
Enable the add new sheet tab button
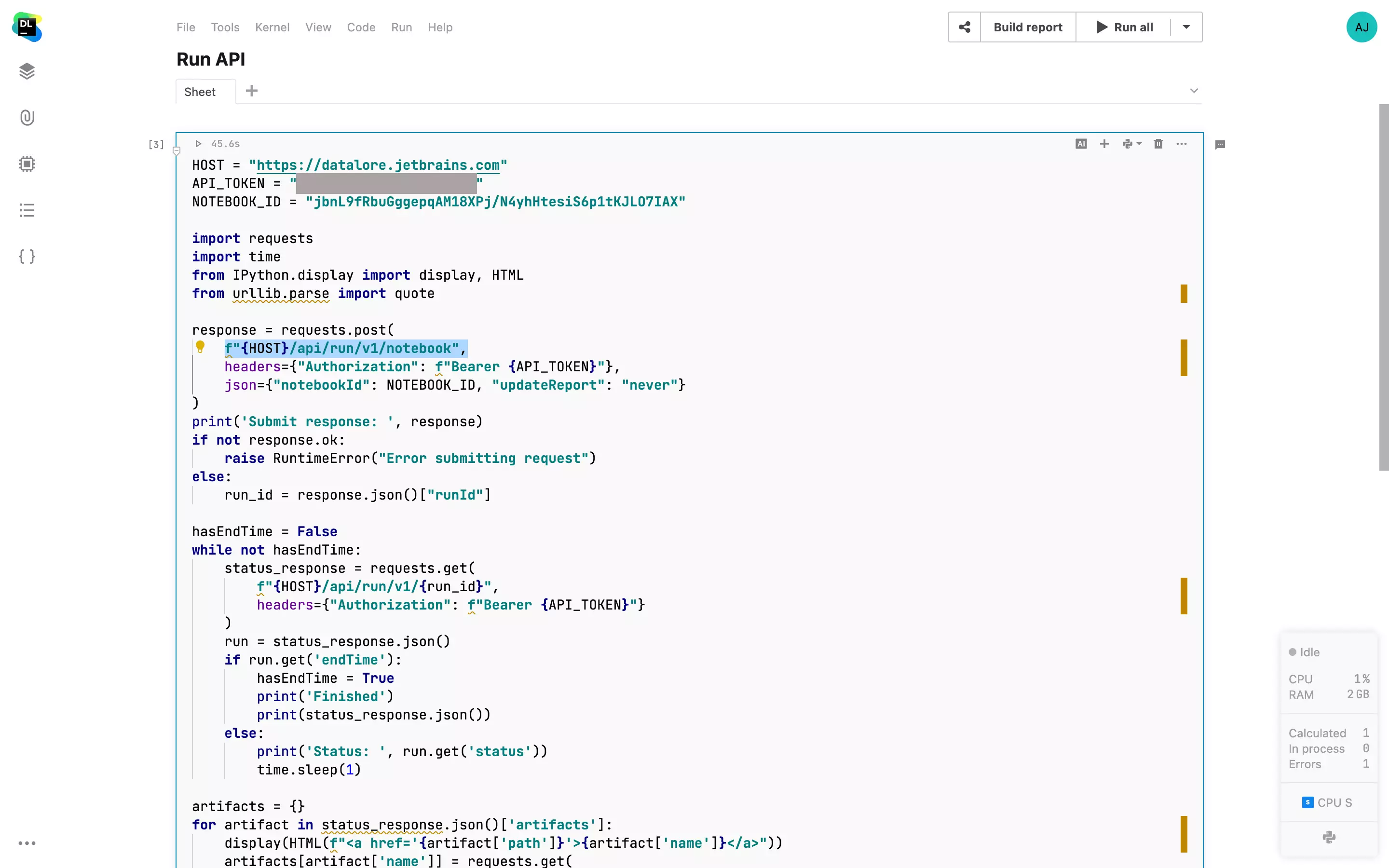point(251,91)
